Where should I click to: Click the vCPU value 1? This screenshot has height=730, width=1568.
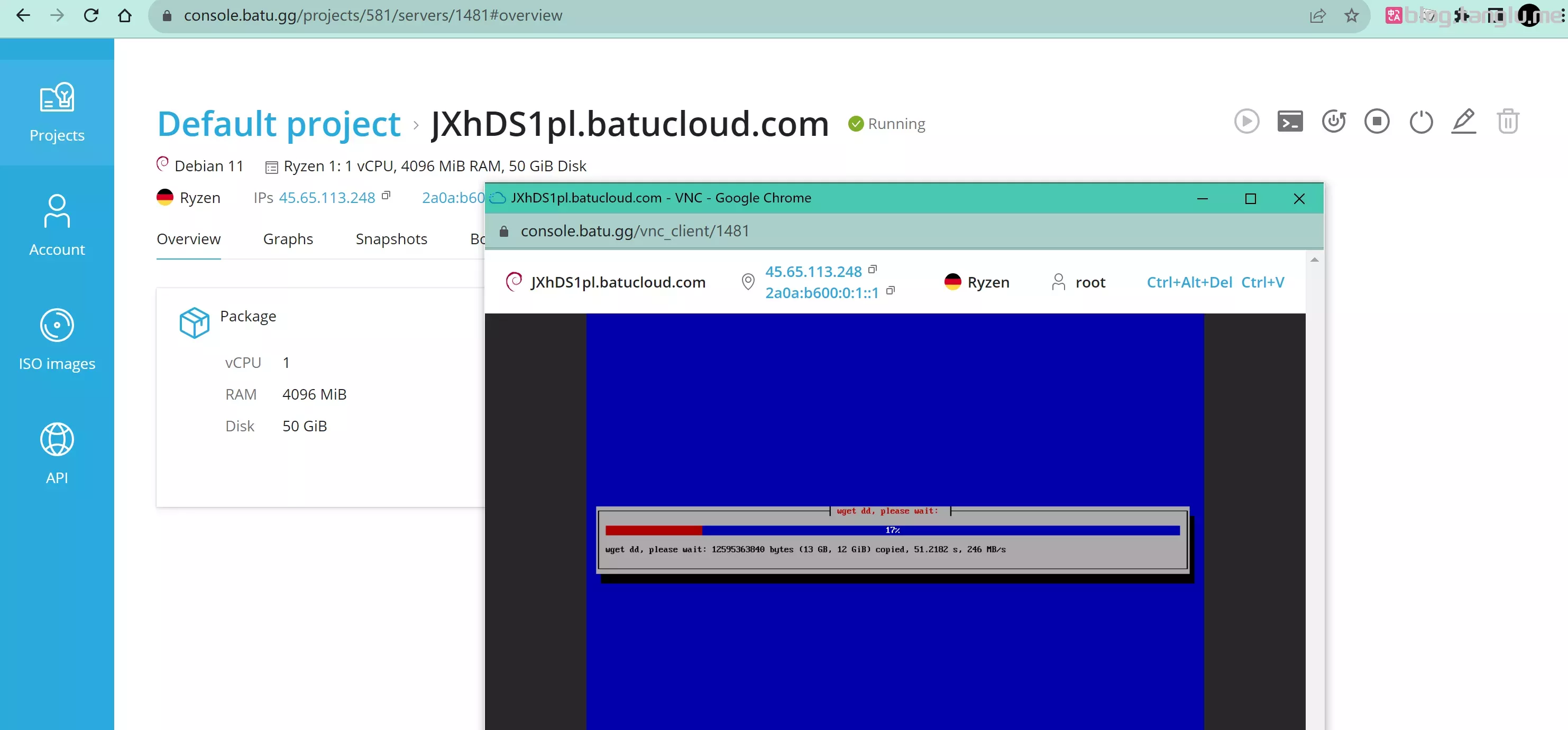click(x=286, y=363)
